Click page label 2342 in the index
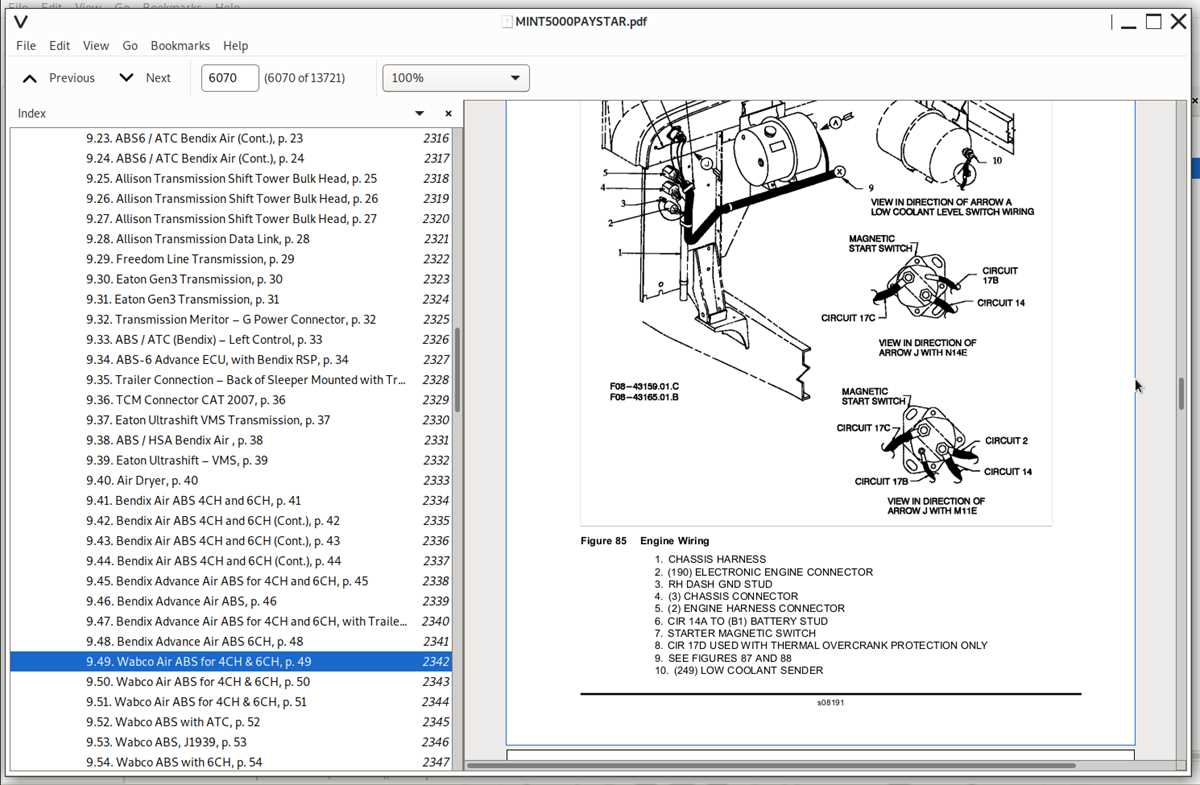Viewport: 1200px width, 785px height. click(436, 662)
